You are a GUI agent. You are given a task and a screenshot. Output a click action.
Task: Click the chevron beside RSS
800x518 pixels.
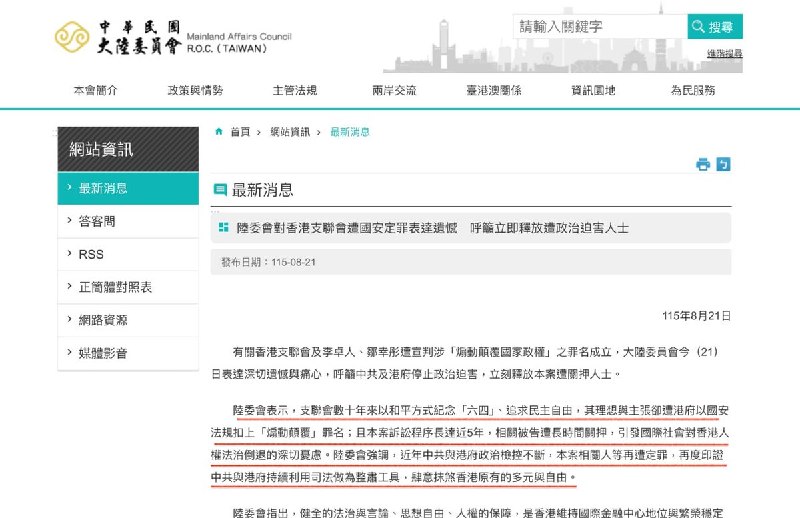tap(69, 253)
